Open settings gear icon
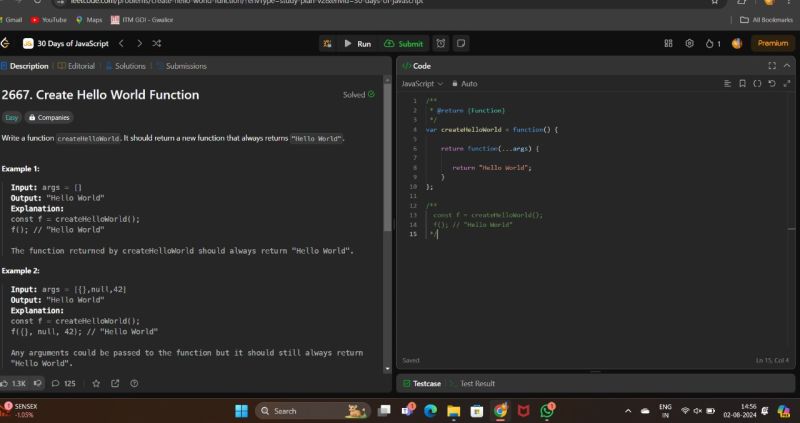Screen dimensions: 800x423 tap(689, 43)
